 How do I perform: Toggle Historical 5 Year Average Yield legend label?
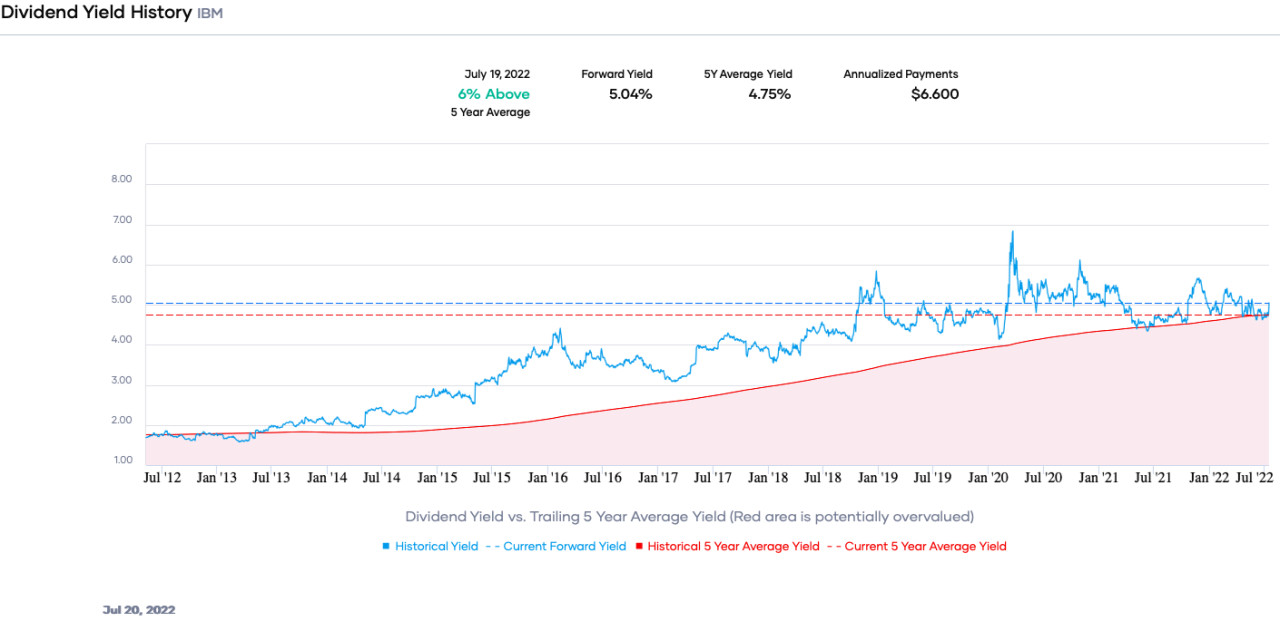point(733,547)
